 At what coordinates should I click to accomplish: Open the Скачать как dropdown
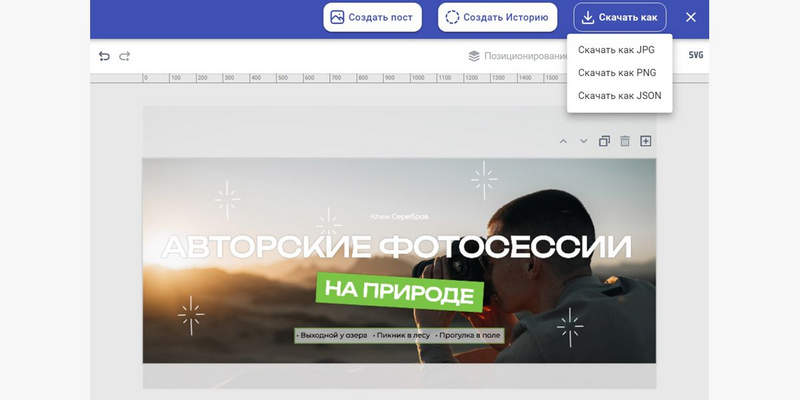coord(620,17)
